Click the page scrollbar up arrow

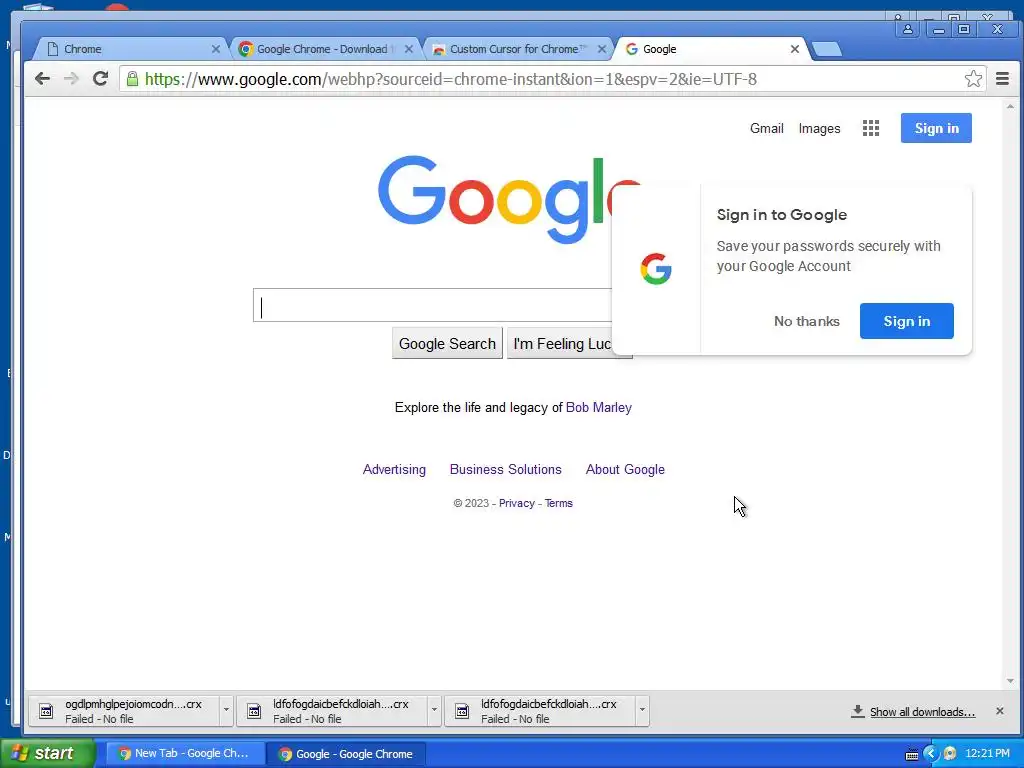[1010, 106]
